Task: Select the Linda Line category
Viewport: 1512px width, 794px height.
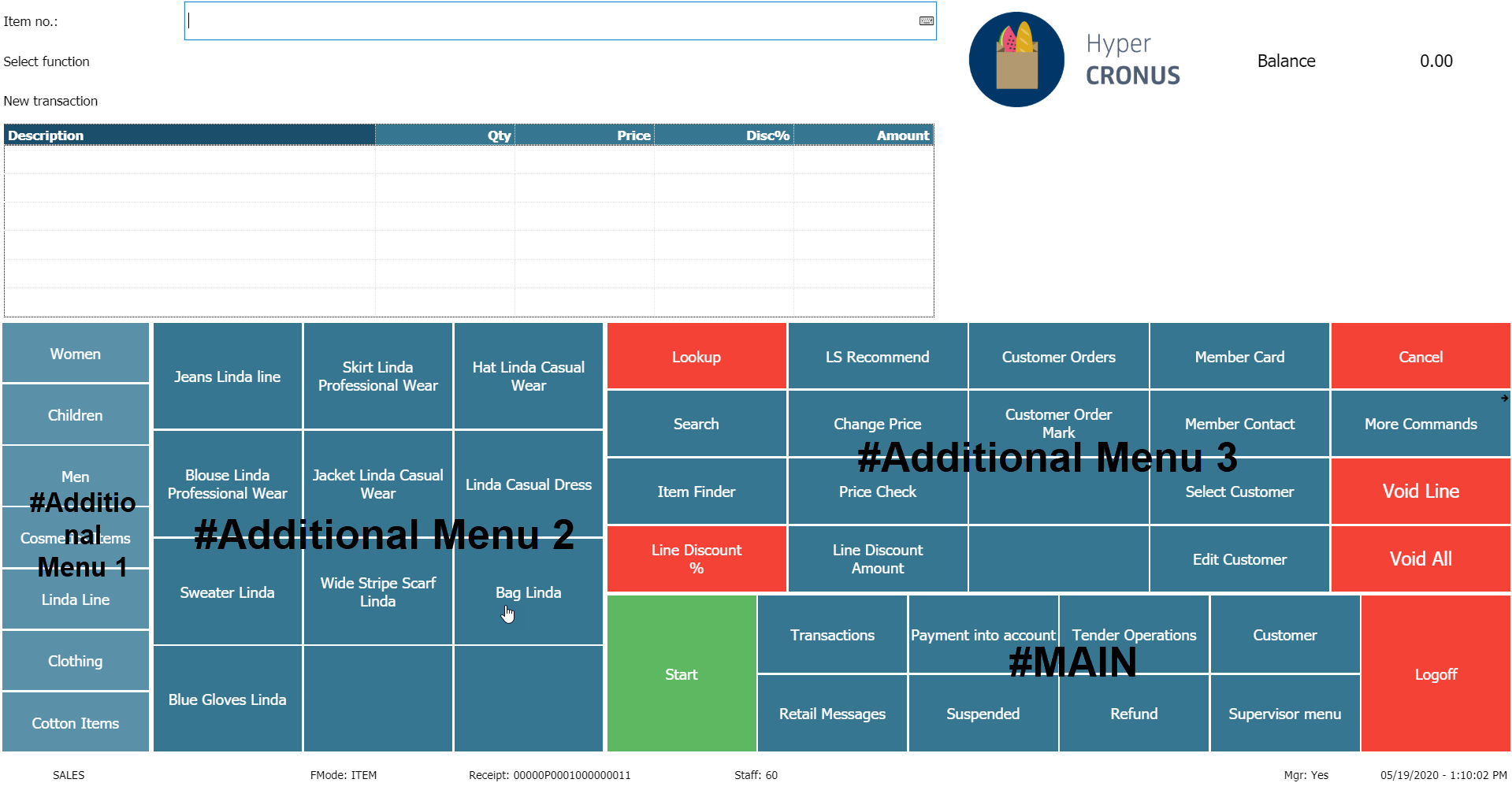Action: click(76, 600)
